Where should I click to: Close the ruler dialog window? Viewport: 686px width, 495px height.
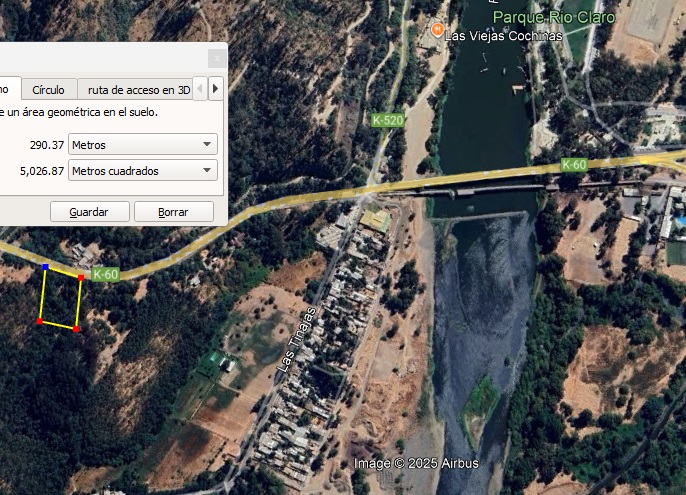tap(217, 58)
